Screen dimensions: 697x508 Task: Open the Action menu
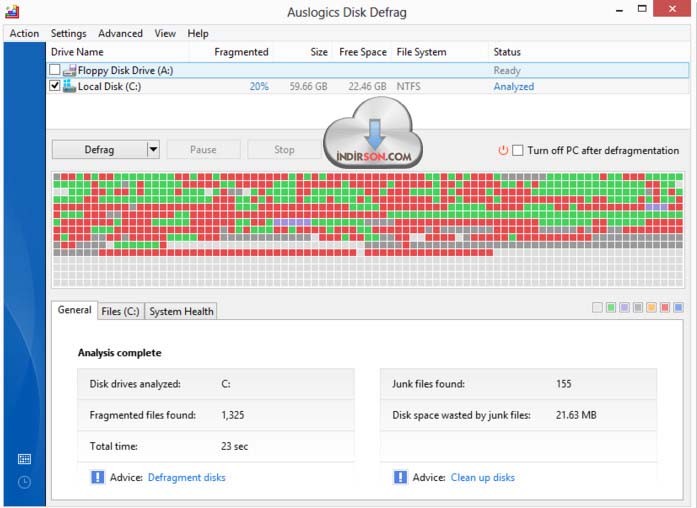pyautogui.click(x=24, y=33)
